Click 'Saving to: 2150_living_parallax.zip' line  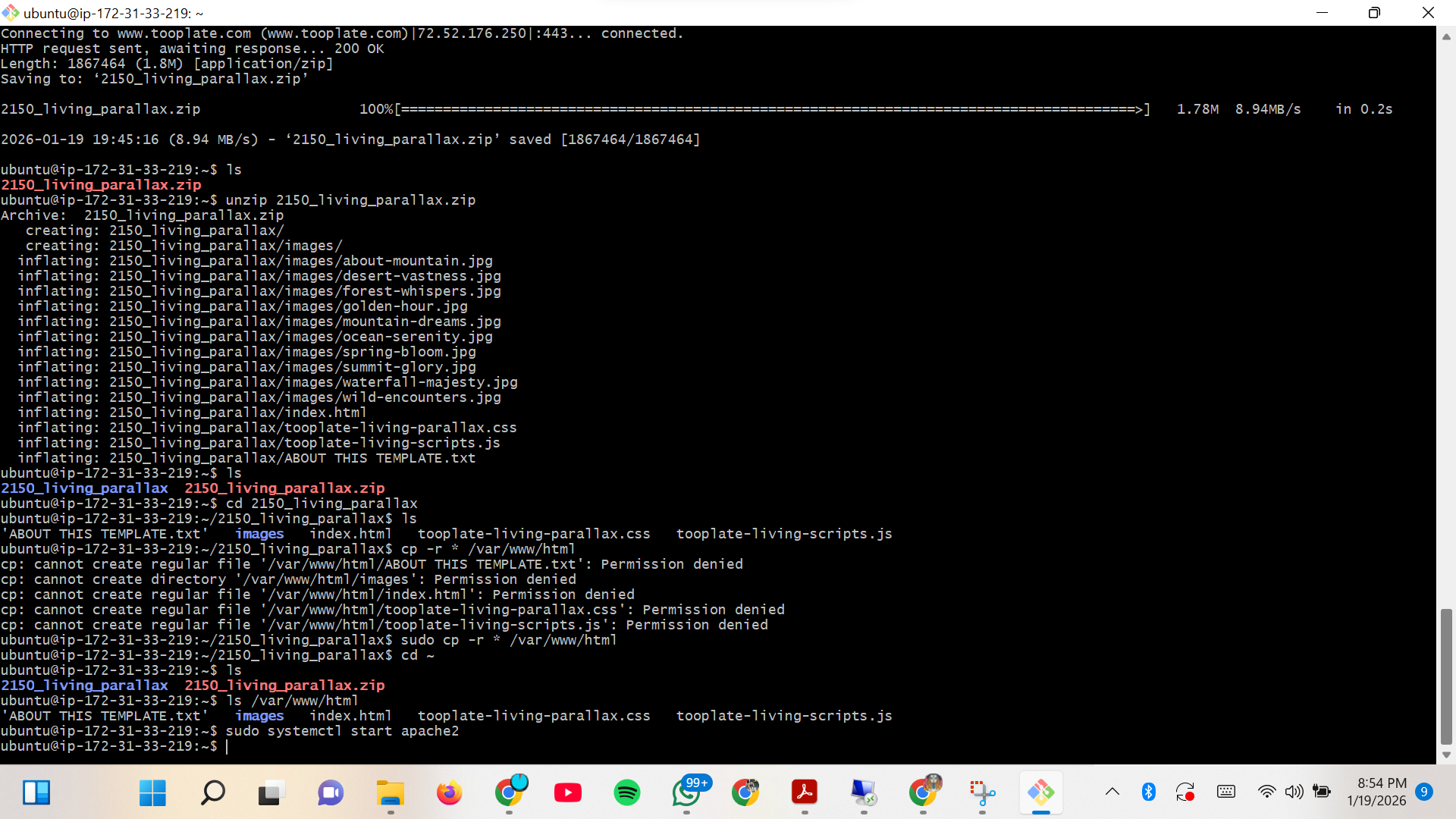155,79
